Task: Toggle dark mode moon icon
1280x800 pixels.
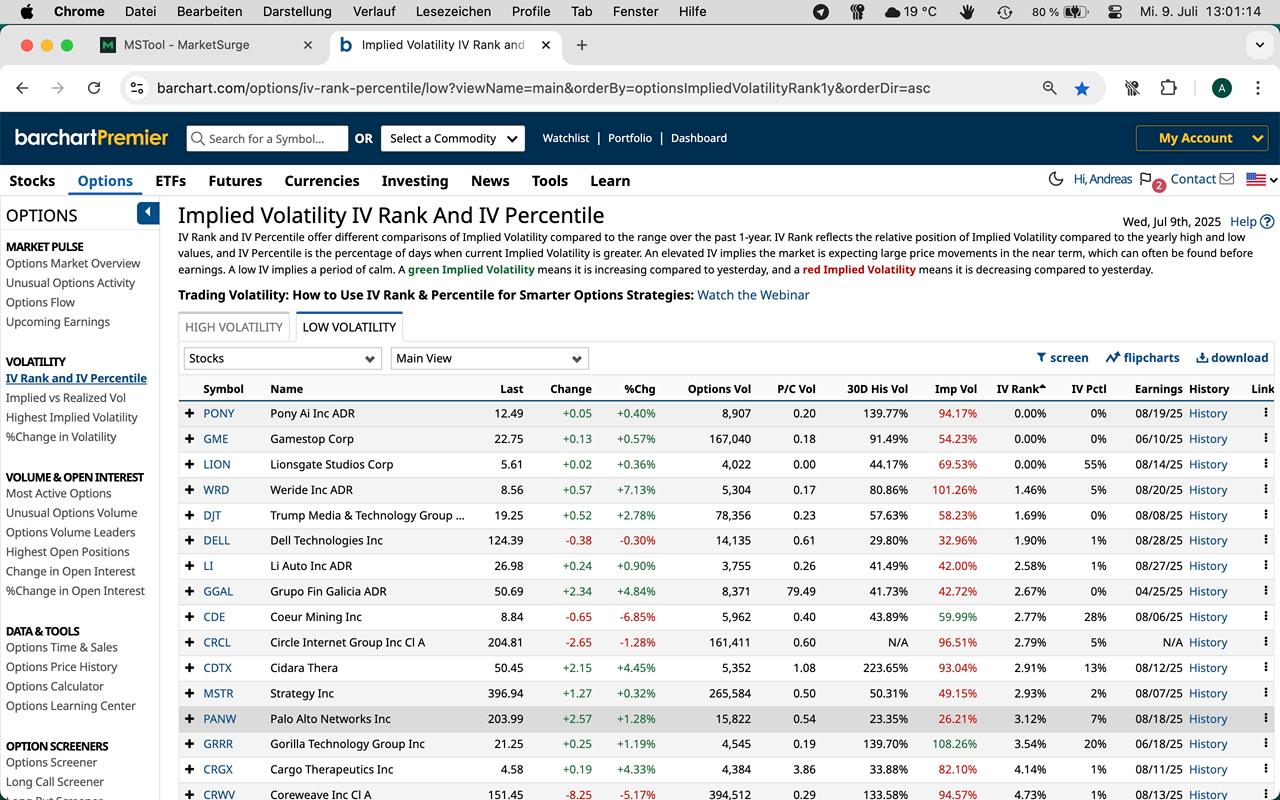Action: coord(1055,179)
